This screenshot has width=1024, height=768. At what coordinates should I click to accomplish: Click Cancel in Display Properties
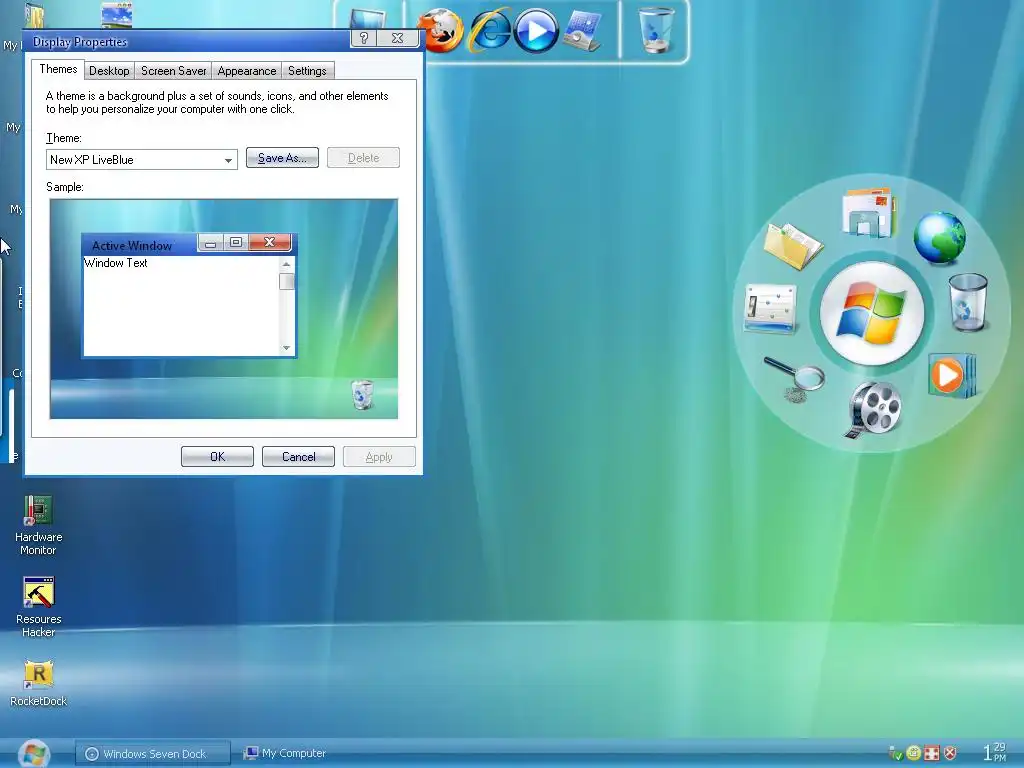(298, 456)
